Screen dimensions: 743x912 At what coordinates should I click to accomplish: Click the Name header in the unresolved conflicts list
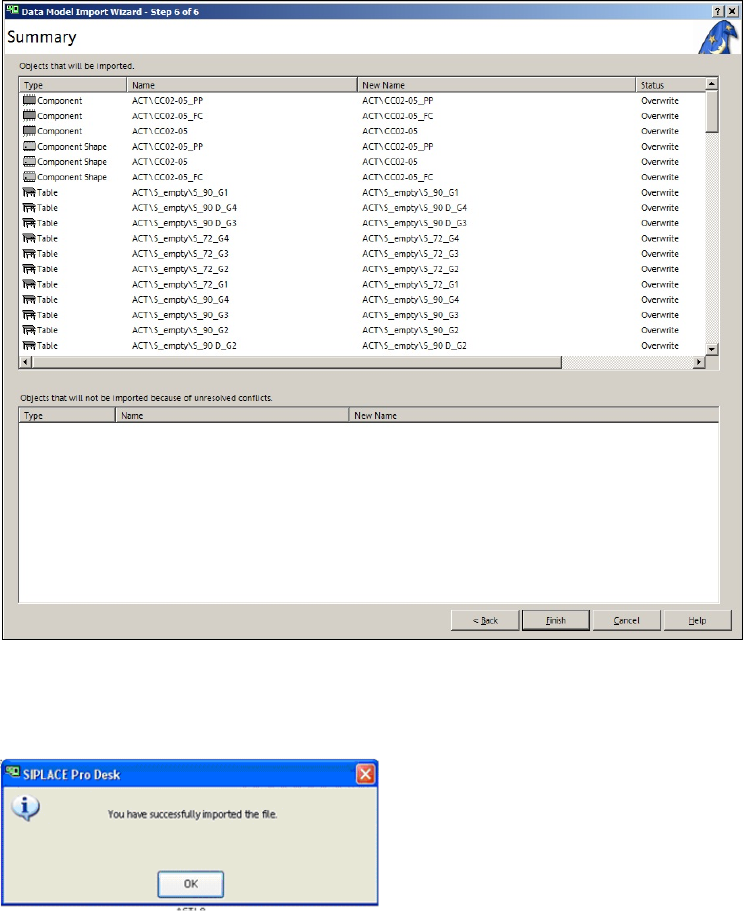pos(233,415)
